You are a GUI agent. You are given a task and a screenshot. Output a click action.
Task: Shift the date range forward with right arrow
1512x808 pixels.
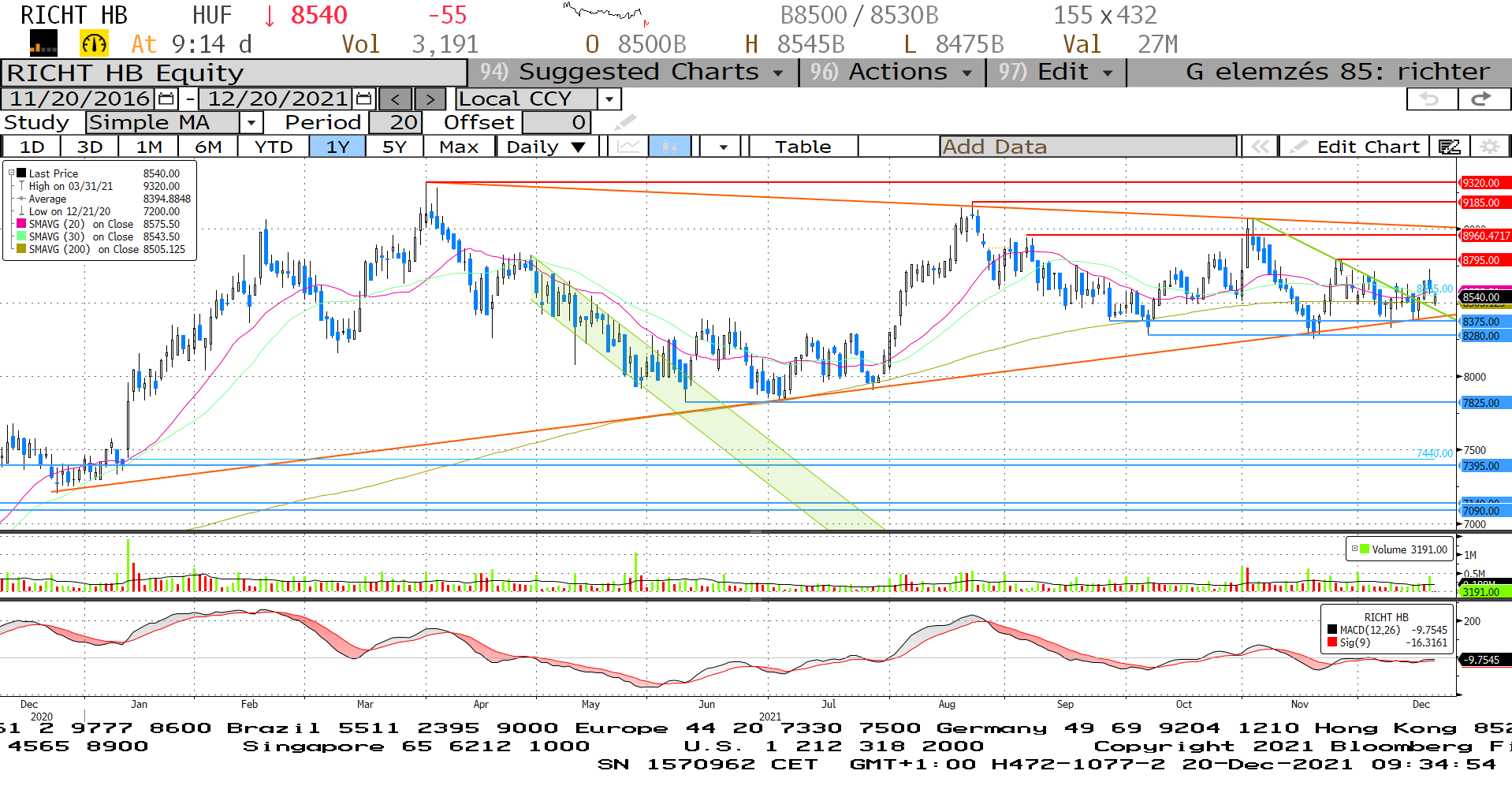point(430,99)
